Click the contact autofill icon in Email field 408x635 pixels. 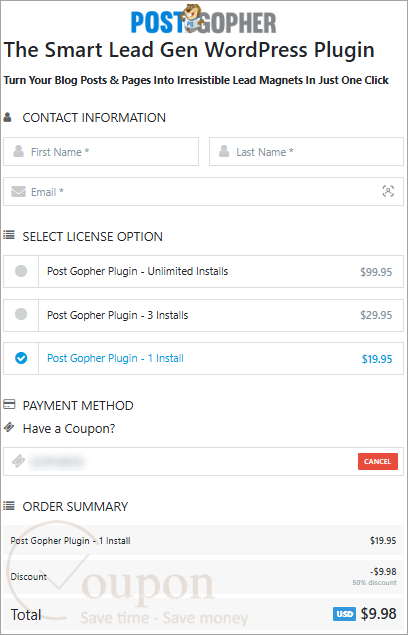pyautogui.click(x=388, y=191)
